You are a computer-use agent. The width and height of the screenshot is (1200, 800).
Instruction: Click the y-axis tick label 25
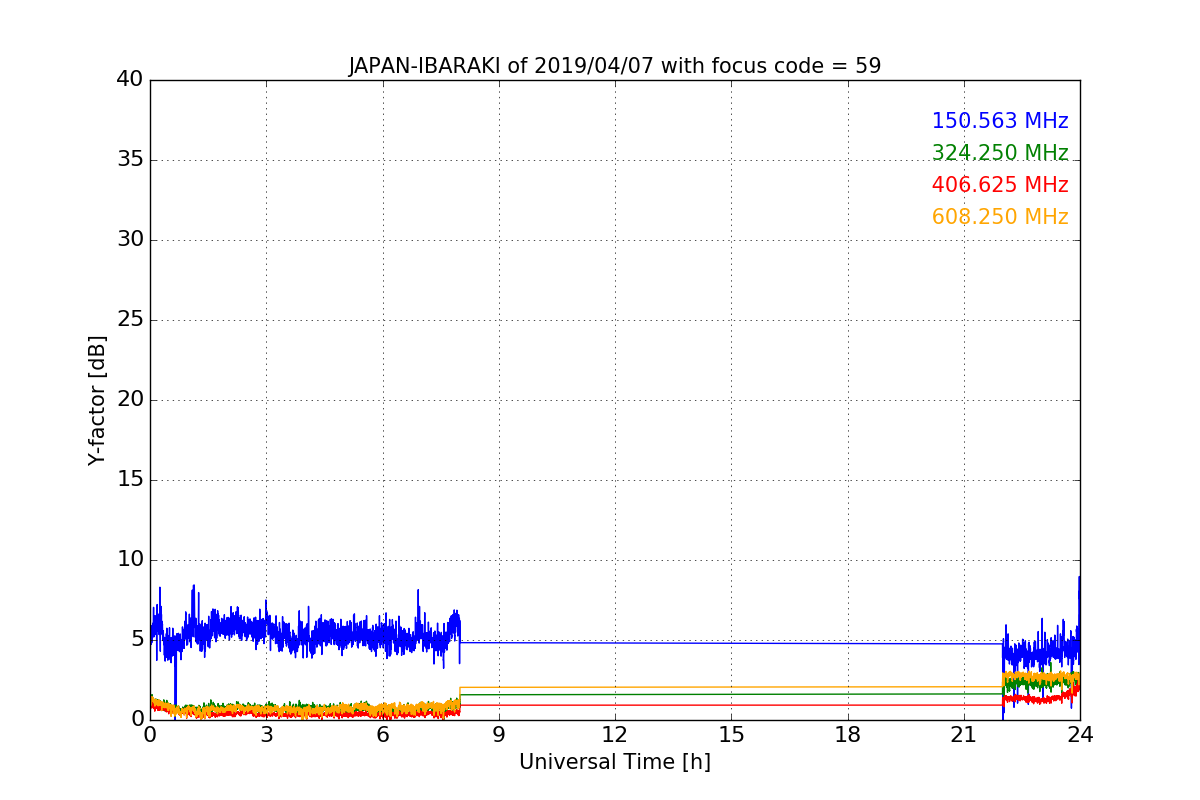(x=129, y=319)
